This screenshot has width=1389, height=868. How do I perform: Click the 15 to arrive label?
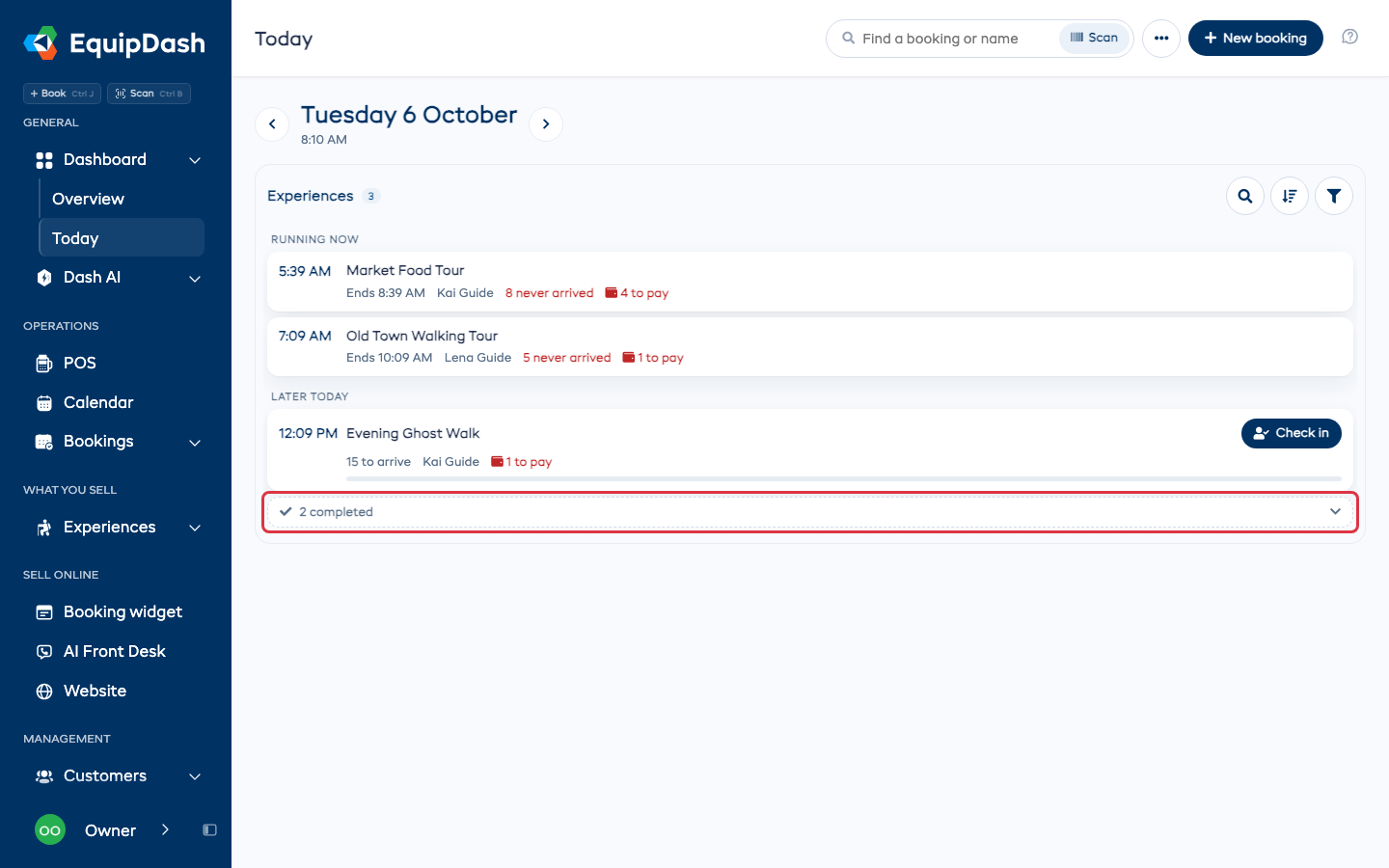click(x=378, y=462)
